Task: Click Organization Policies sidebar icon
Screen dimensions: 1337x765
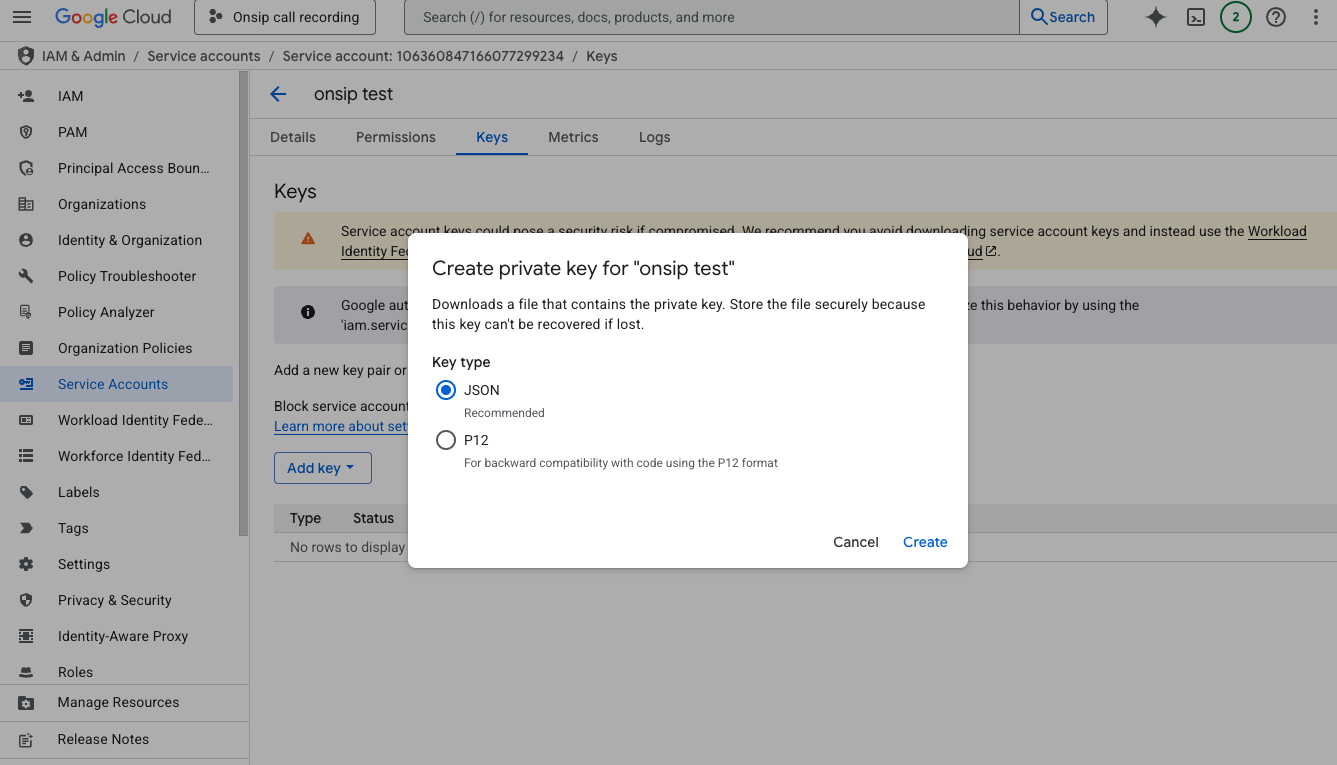Action: click(x=26, y=348)
